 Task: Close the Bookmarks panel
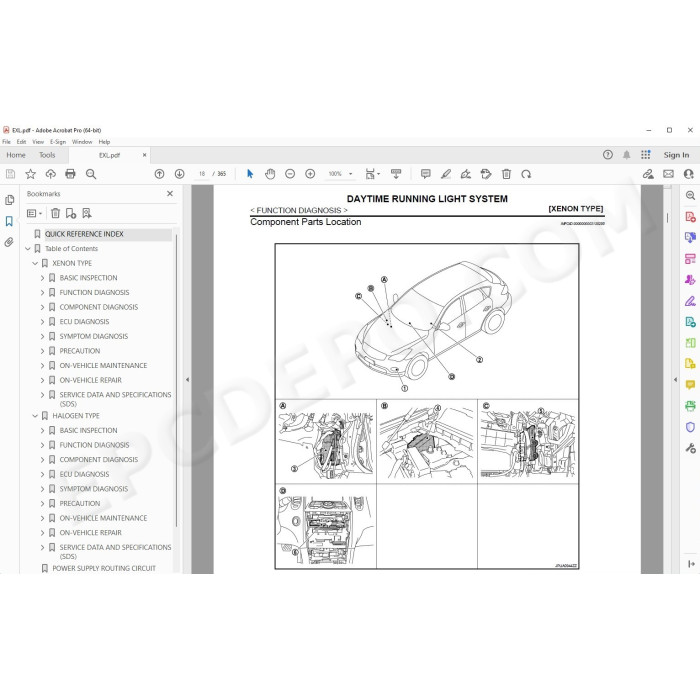pyautogui.click(x=170, y=194)
